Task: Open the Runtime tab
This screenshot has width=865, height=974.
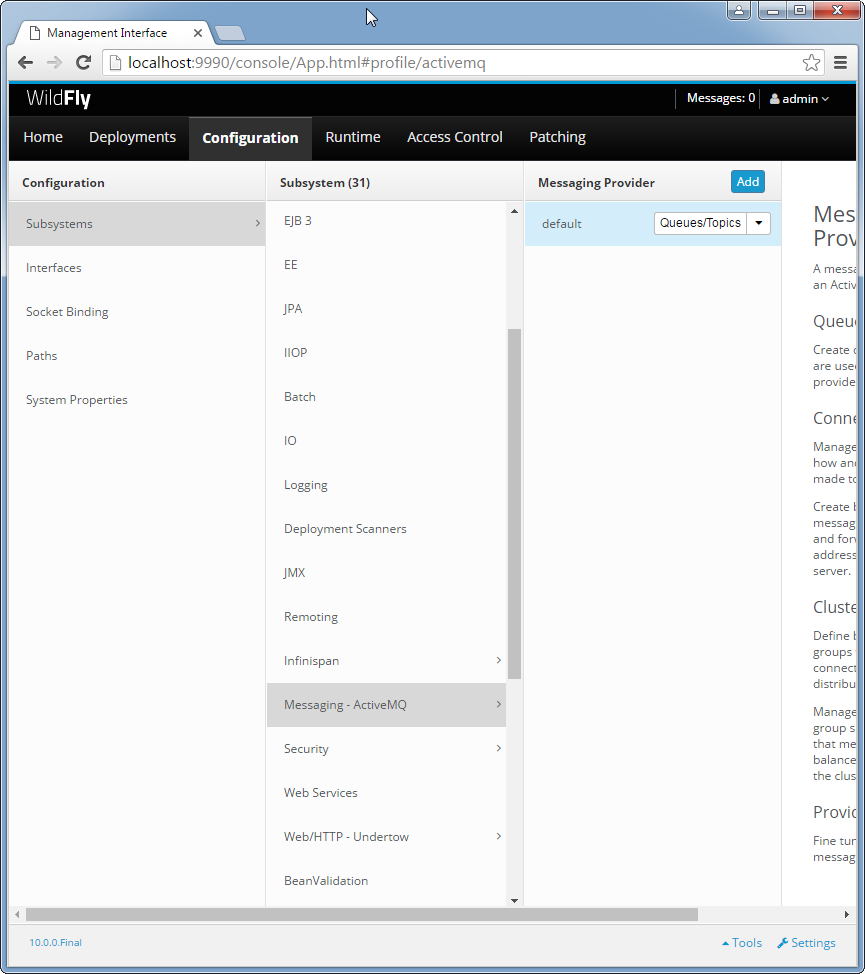Action: tap(353, 137)
